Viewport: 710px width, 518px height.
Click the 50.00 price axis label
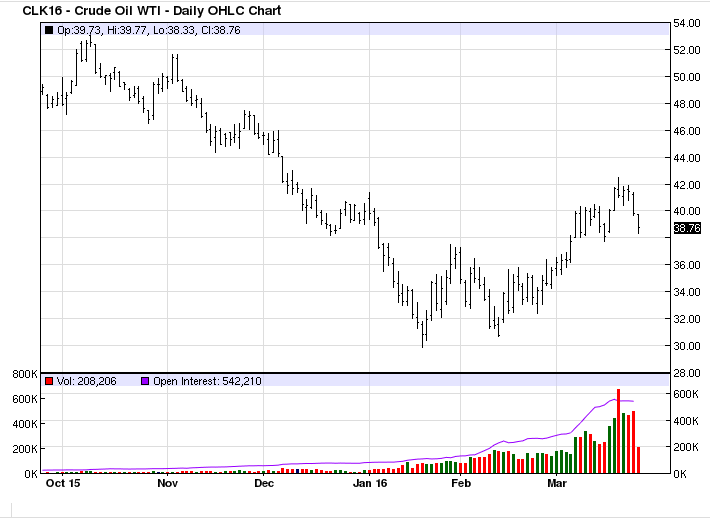click(x=687, y=77)
